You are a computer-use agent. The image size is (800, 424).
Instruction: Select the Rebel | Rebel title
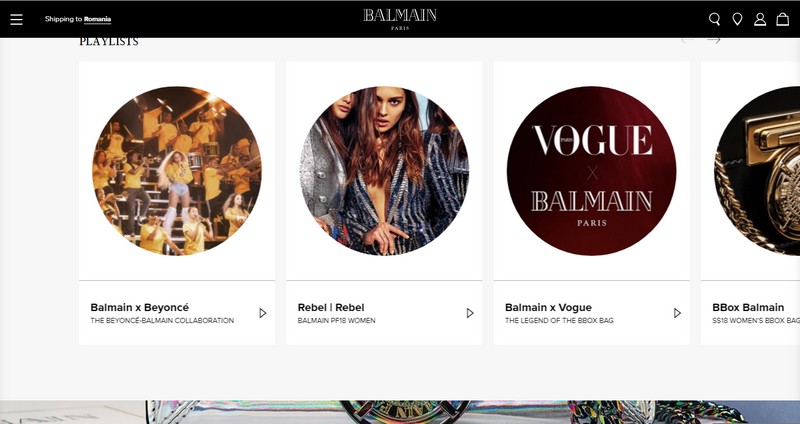point(331,308)
